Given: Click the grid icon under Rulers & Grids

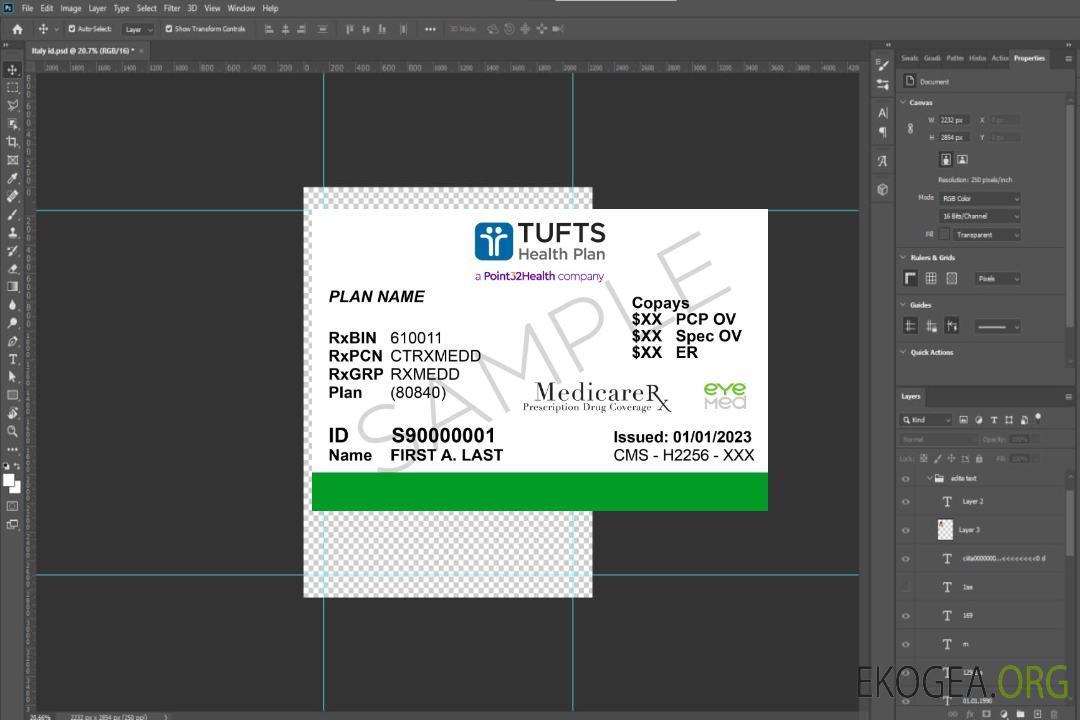Looking at the screenshot, I should (931, 279).
